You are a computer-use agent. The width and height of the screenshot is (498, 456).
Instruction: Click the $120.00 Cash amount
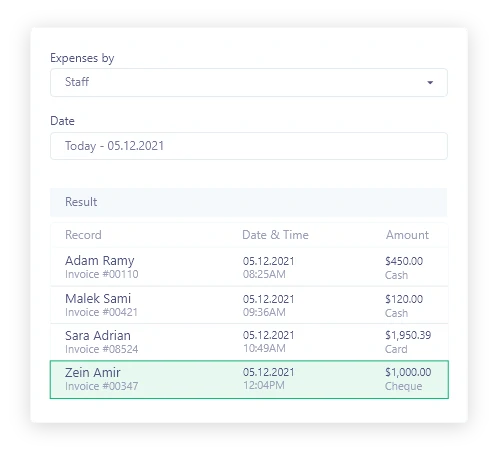(x=404, y=306)
